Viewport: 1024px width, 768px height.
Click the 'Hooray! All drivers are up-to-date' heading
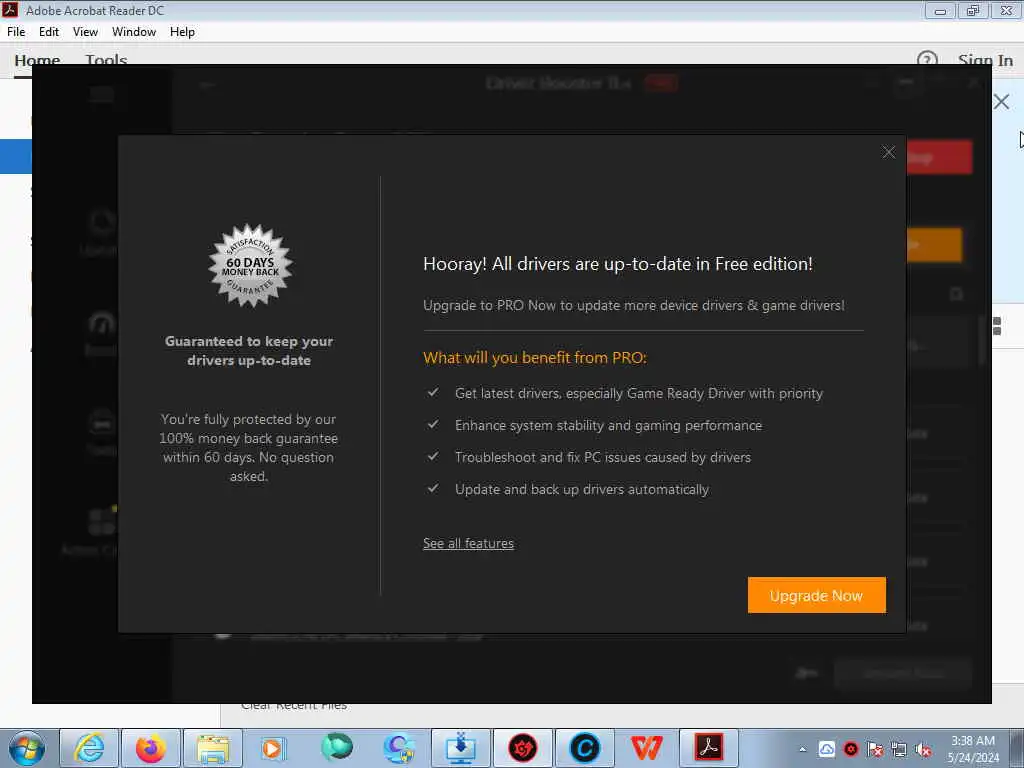tap(618, 264)
